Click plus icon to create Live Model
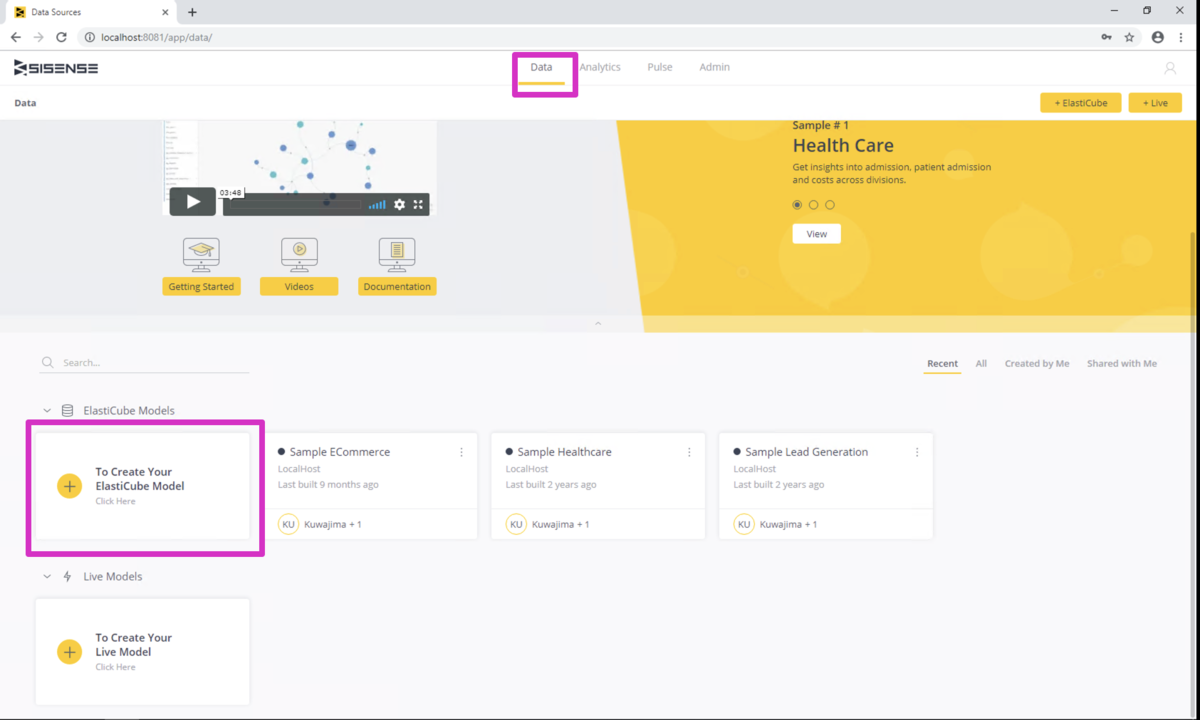1200x720 pixels. click(69, 652)
